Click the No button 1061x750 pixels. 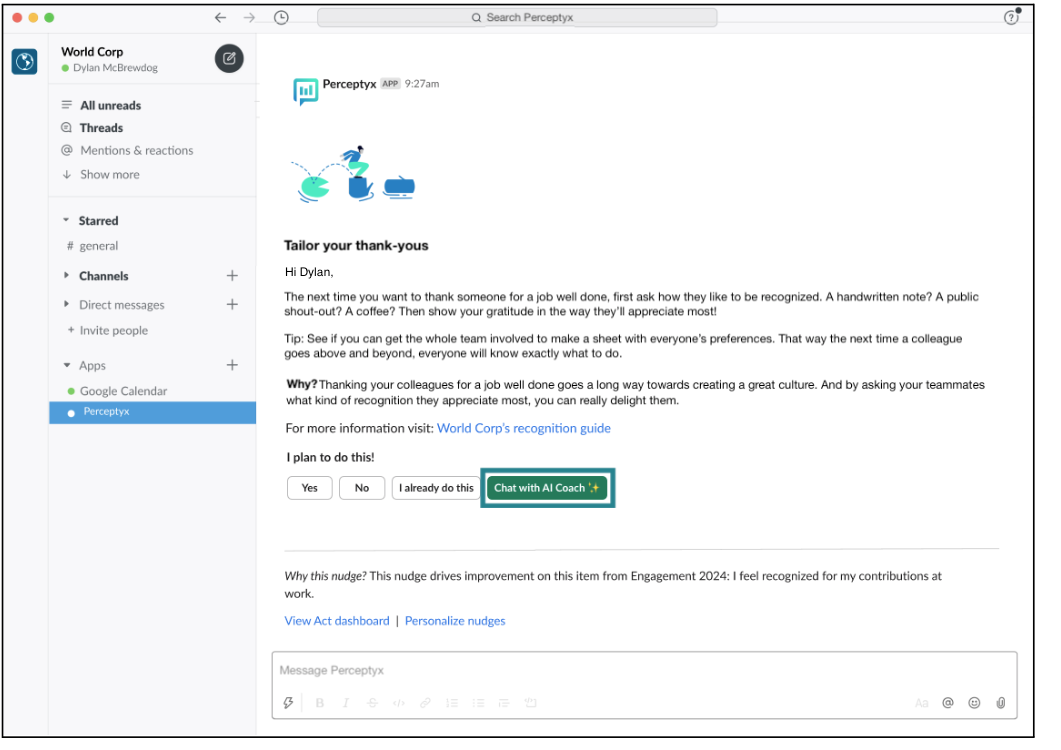pyautogui.click(x=362, y=488)
